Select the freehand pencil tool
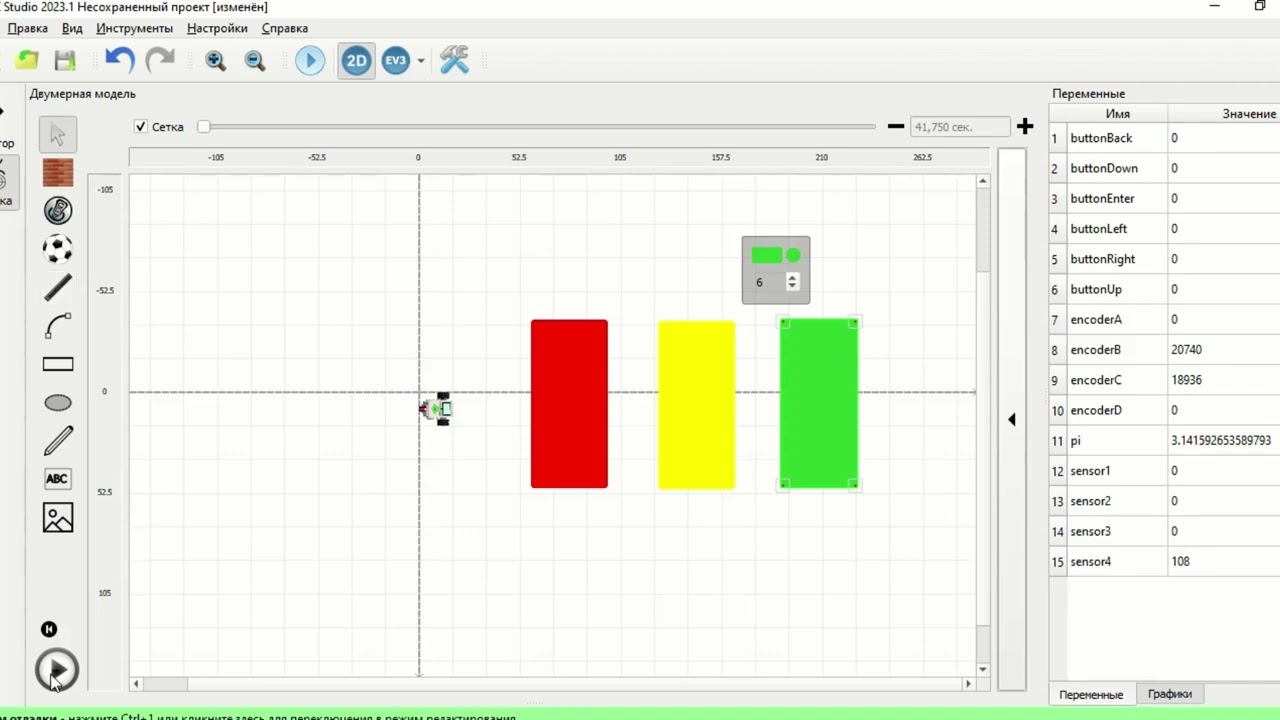This screenshot has width=1280, height=720. click(x=58, y=441)
